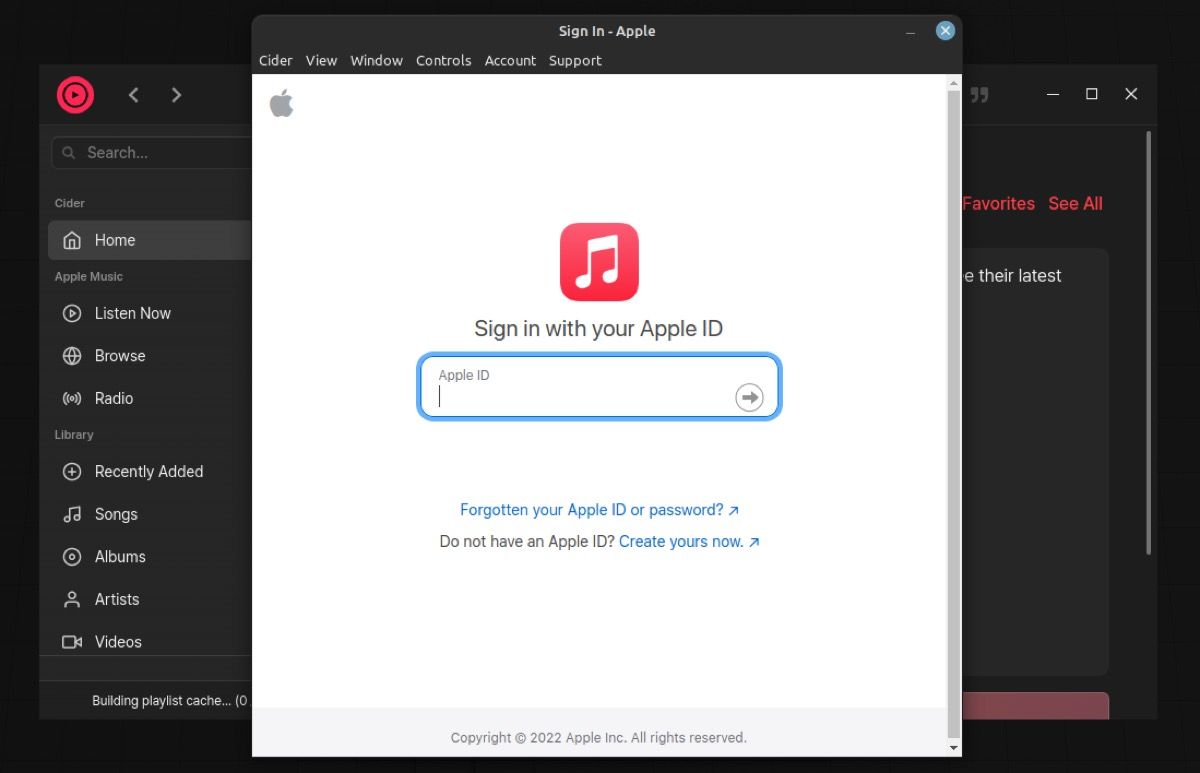Open the Account menu
1200x773 pixels.
[x=511, y=60]
